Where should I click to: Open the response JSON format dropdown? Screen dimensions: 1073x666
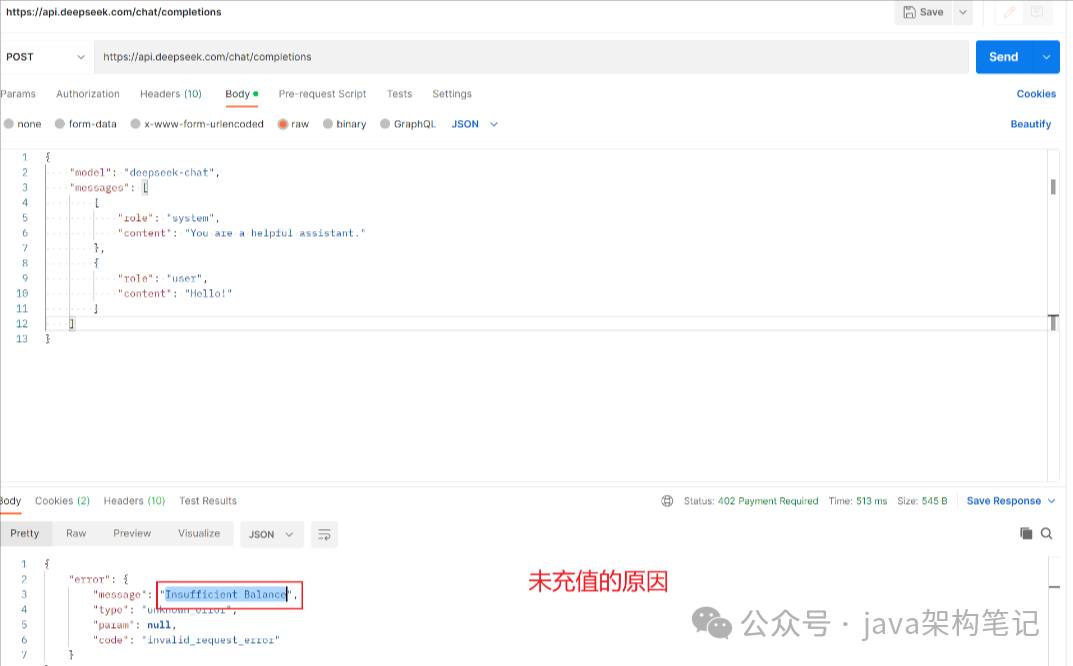click(x=271, y=535)
